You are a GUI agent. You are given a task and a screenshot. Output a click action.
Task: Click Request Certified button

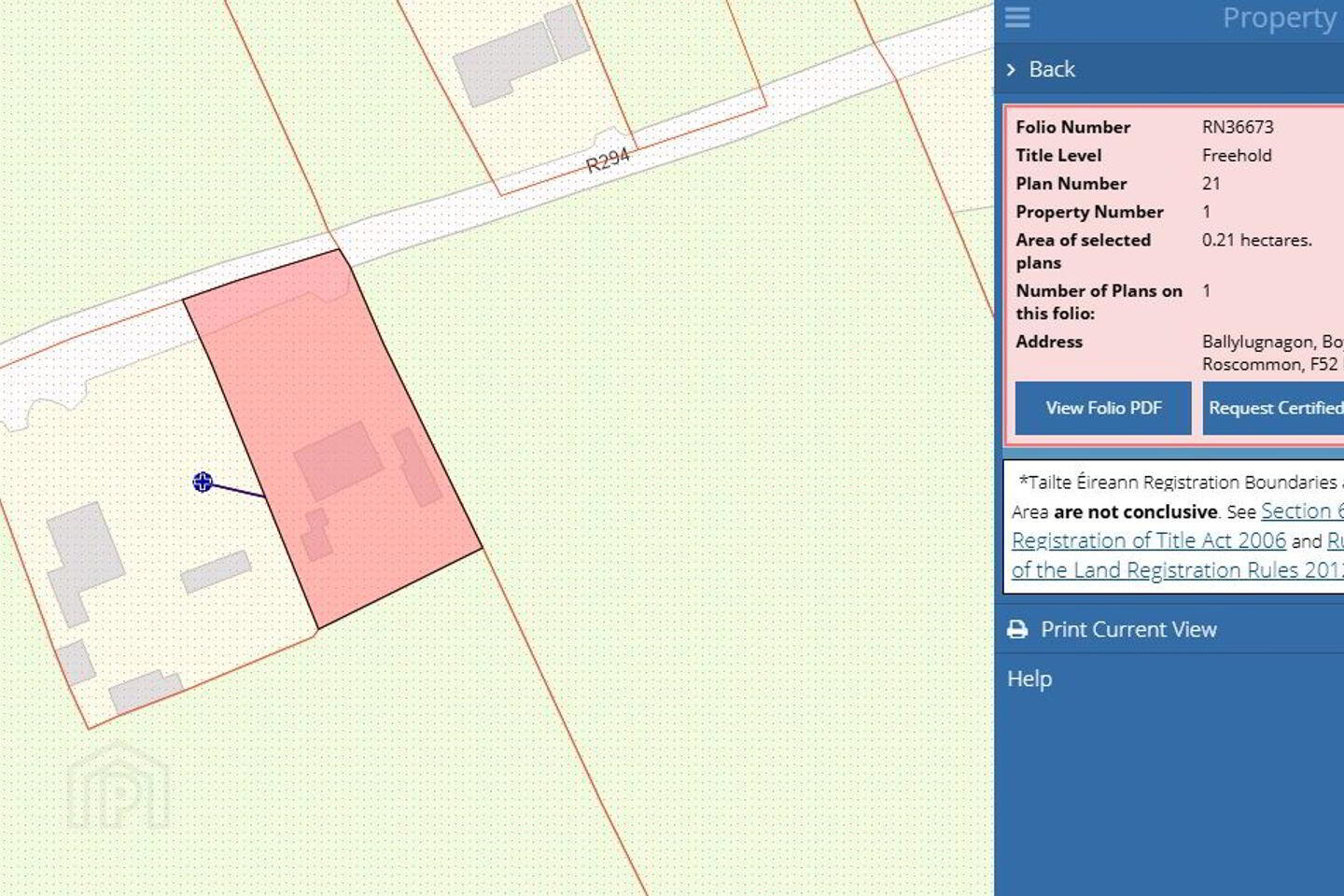[1273, 408]
